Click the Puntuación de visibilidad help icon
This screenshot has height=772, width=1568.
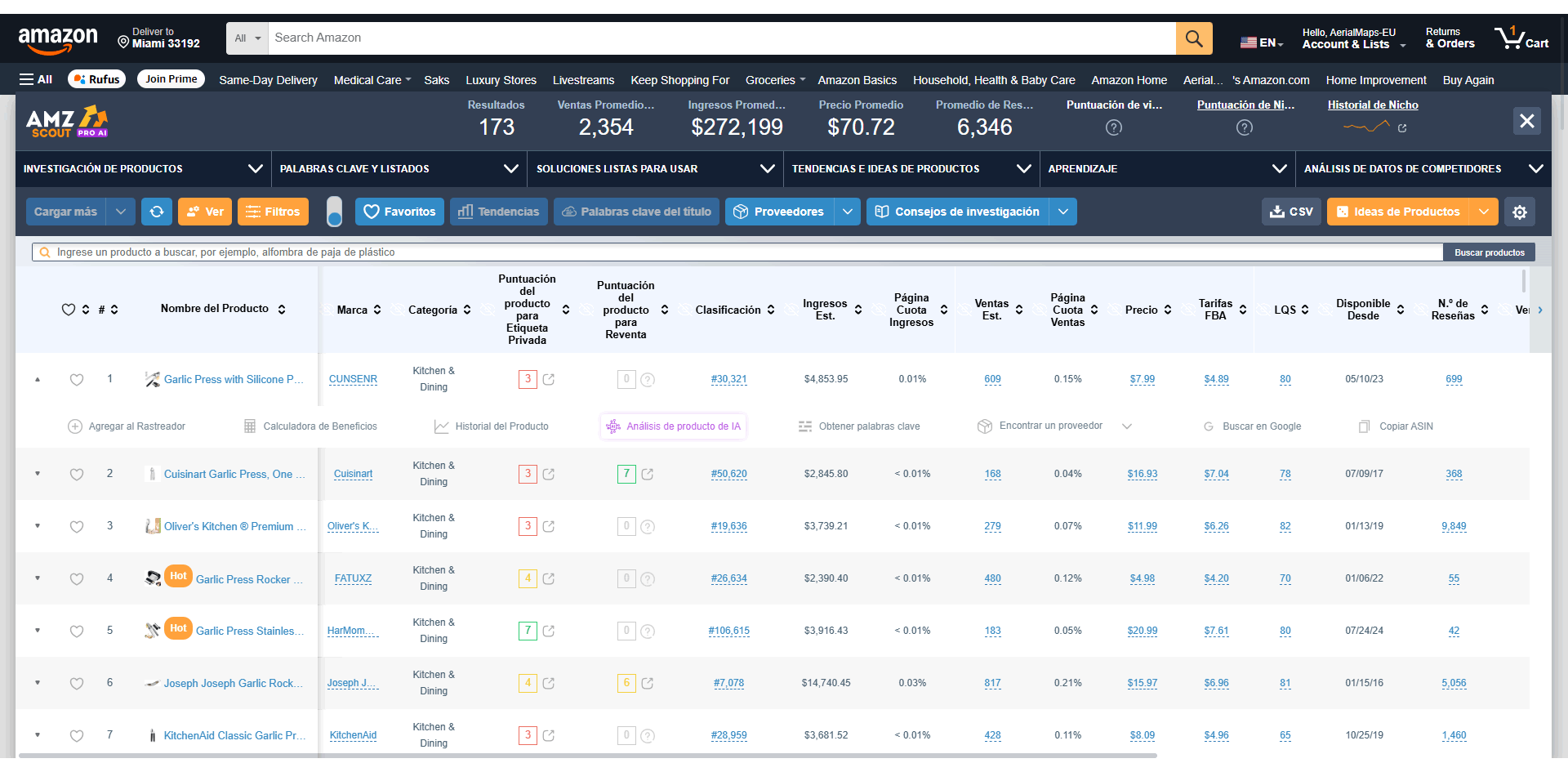(1114, 127)
